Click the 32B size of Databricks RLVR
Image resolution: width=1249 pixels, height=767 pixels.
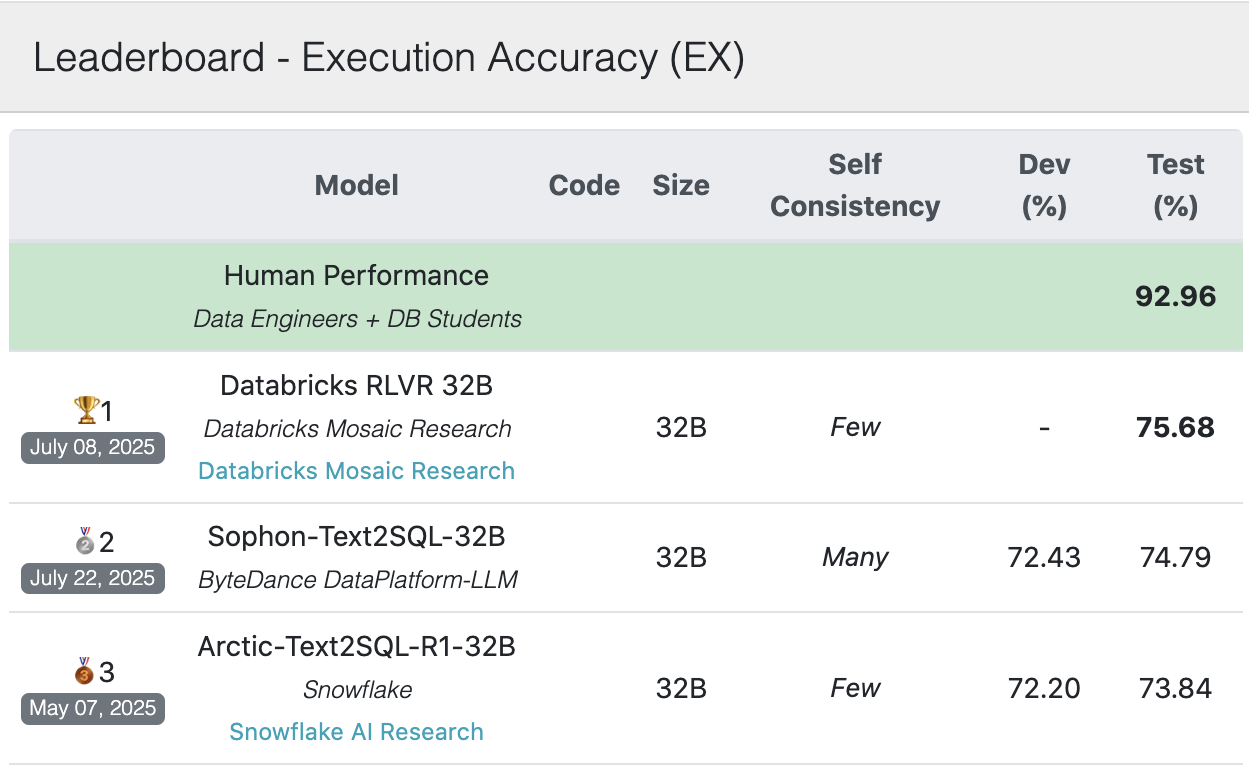681,428
